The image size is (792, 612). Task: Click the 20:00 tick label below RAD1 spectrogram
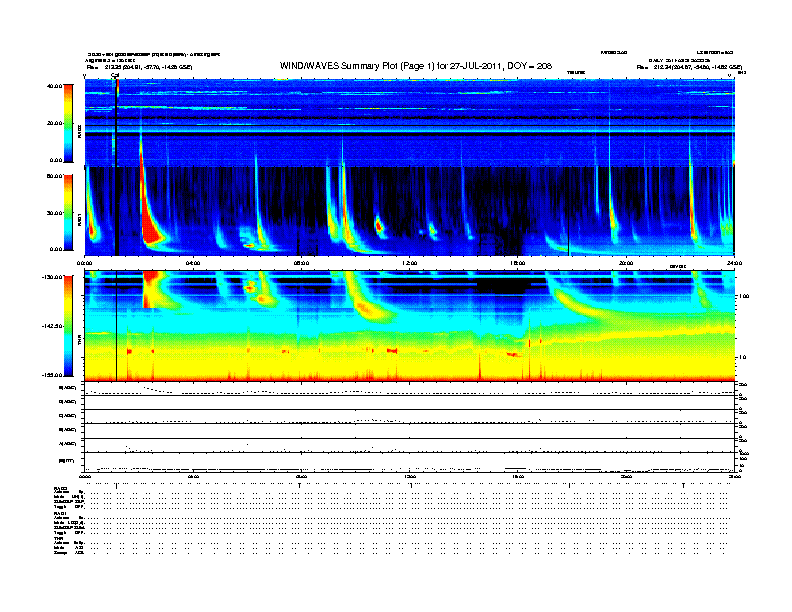pyautogui.click(x=626, y=263)
